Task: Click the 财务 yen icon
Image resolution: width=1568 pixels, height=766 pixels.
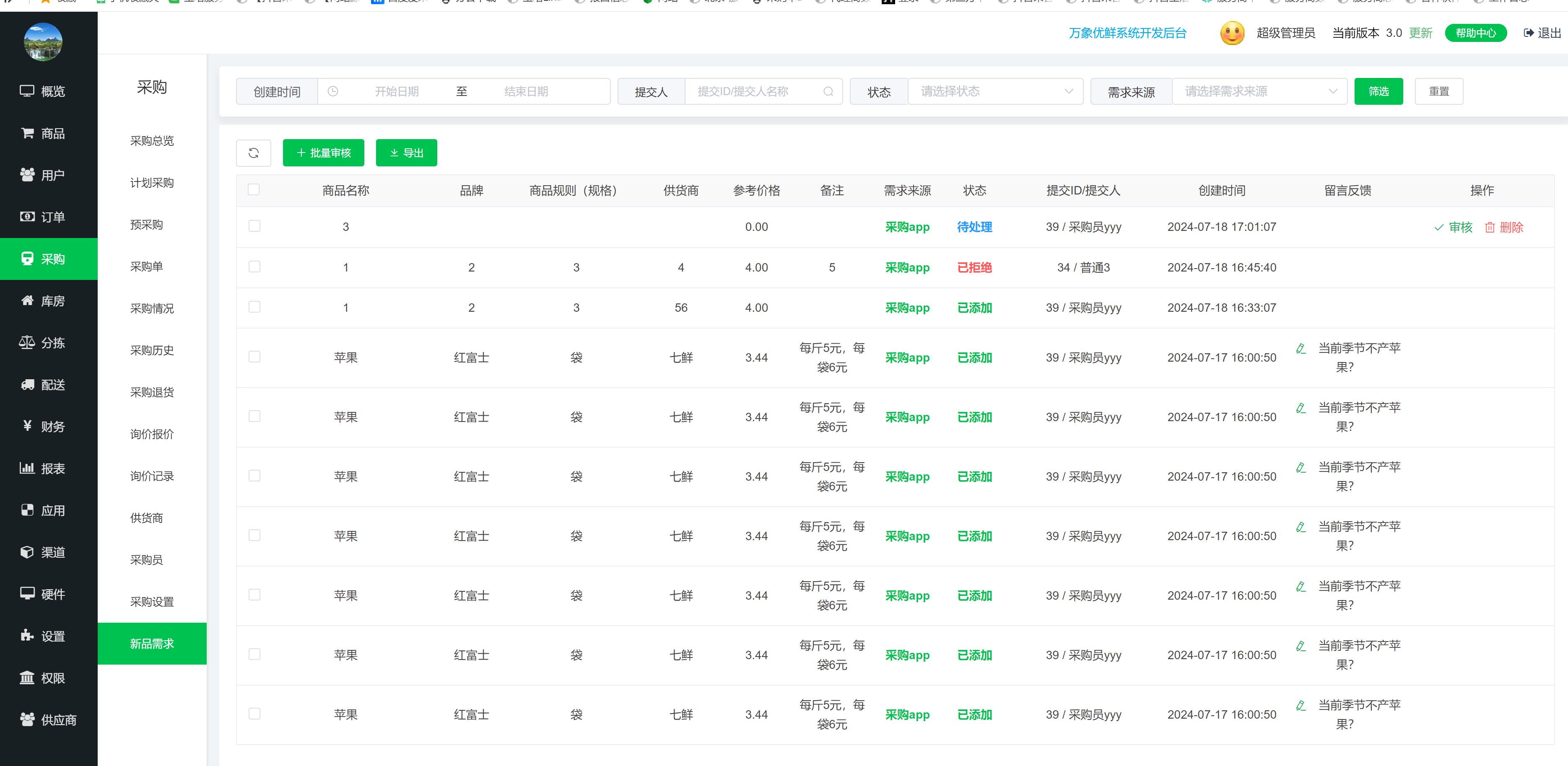Action: pyautogui.click(x=27, y=425)
